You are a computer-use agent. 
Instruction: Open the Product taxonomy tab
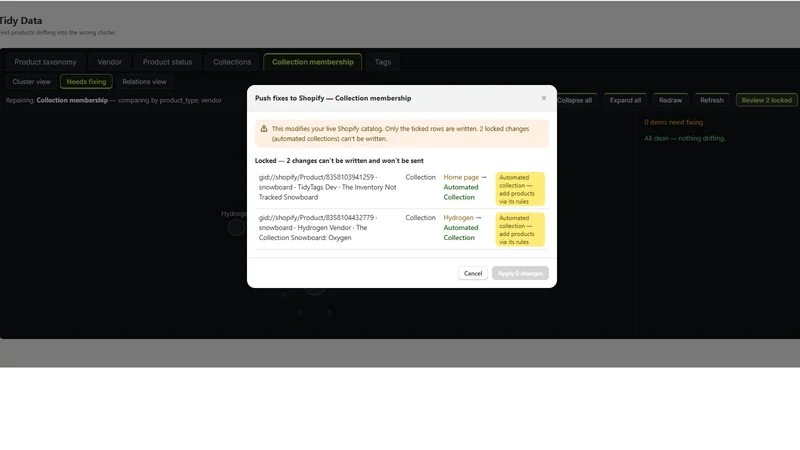point(45,62)
